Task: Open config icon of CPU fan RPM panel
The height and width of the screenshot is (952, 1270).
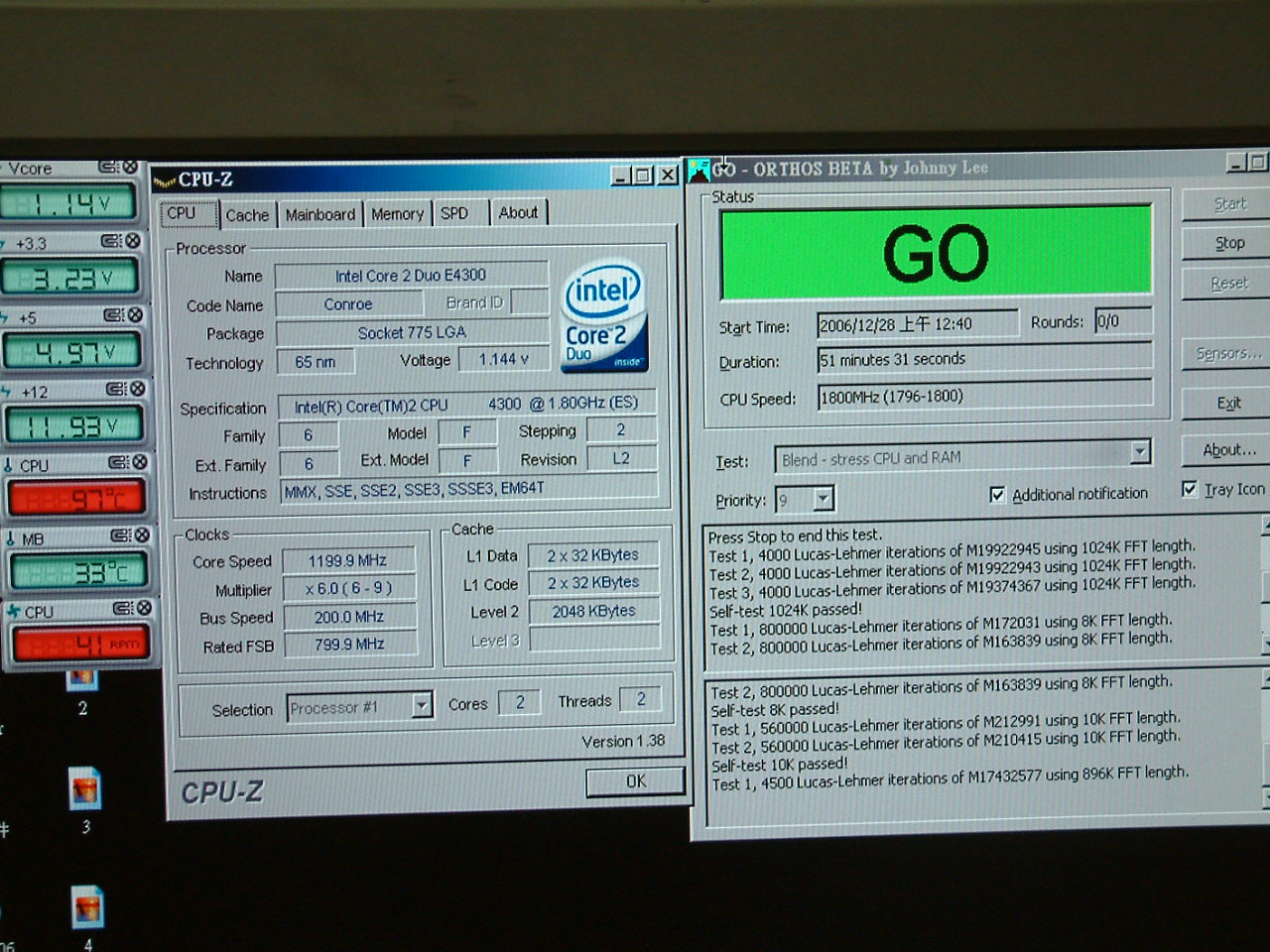Action: [x=123, y=608]
